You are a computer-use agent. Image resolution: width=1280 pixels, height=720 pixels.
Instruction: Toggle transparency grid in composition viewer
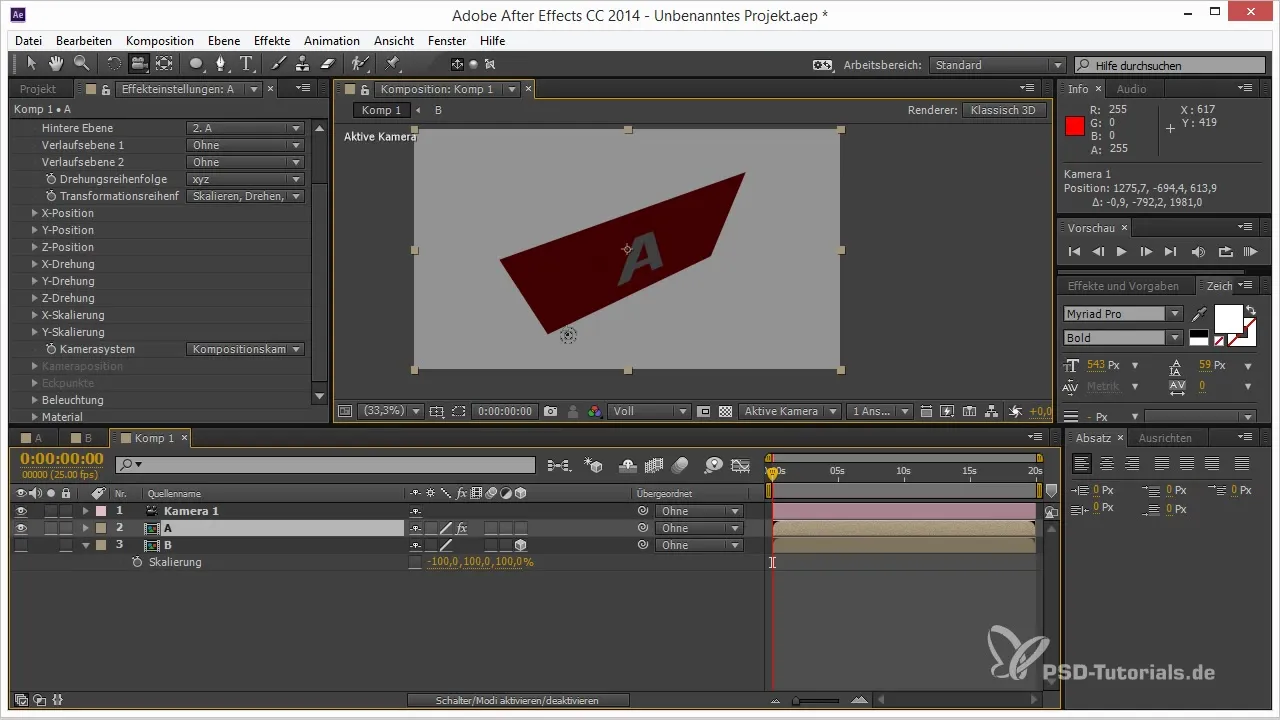tap(726, 411)
